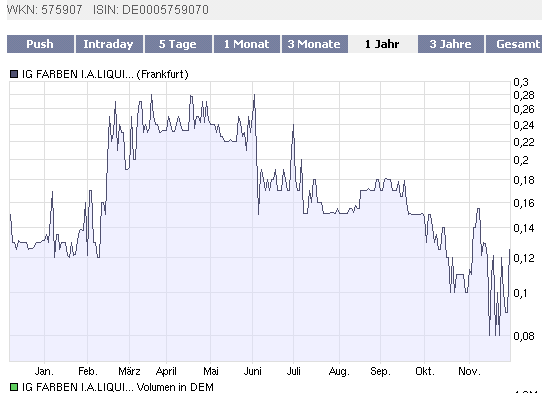The image size is (542, 393).
Task: Click the ISIN: DE0005759070 text
Action: click(151, 10)
